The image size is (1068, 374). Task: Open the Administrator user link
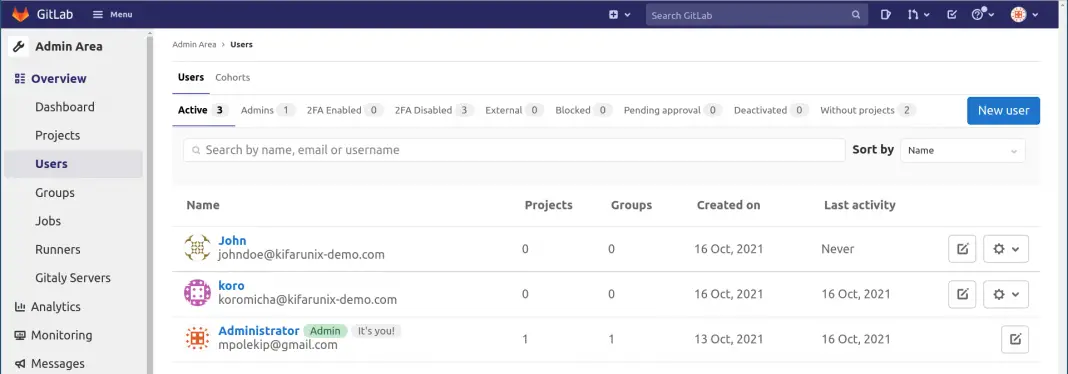[x=259, y=330]
